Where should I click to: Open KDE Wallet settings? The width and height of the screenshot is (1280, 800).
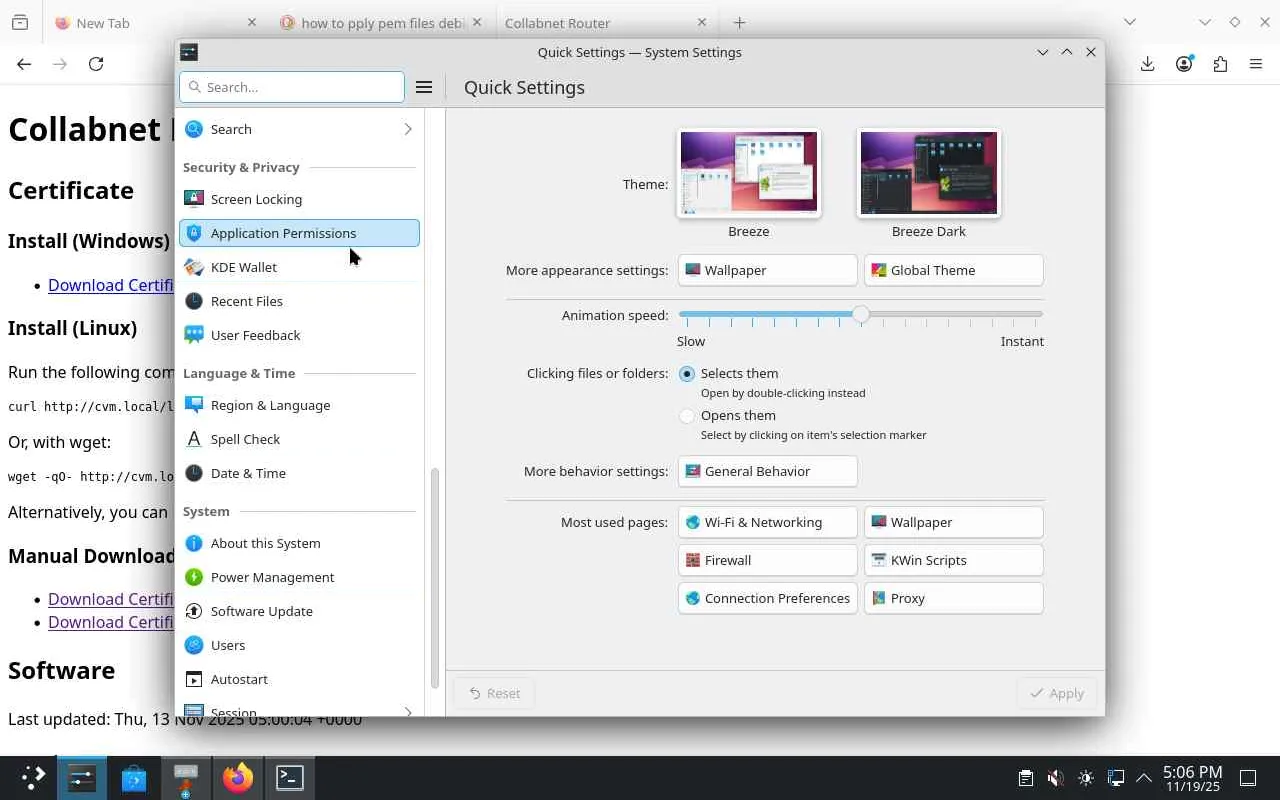point(299,267)
